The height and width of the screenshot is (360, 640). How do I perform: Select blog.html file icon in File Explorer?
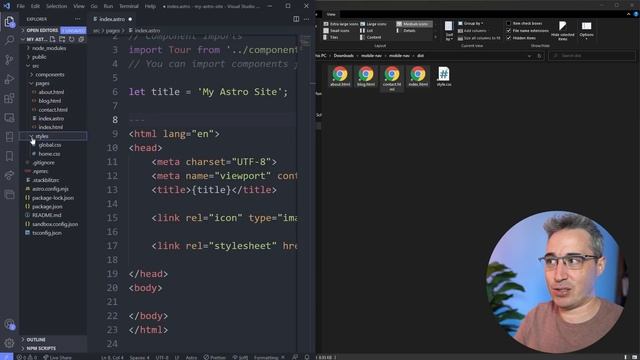pos(366,76)
